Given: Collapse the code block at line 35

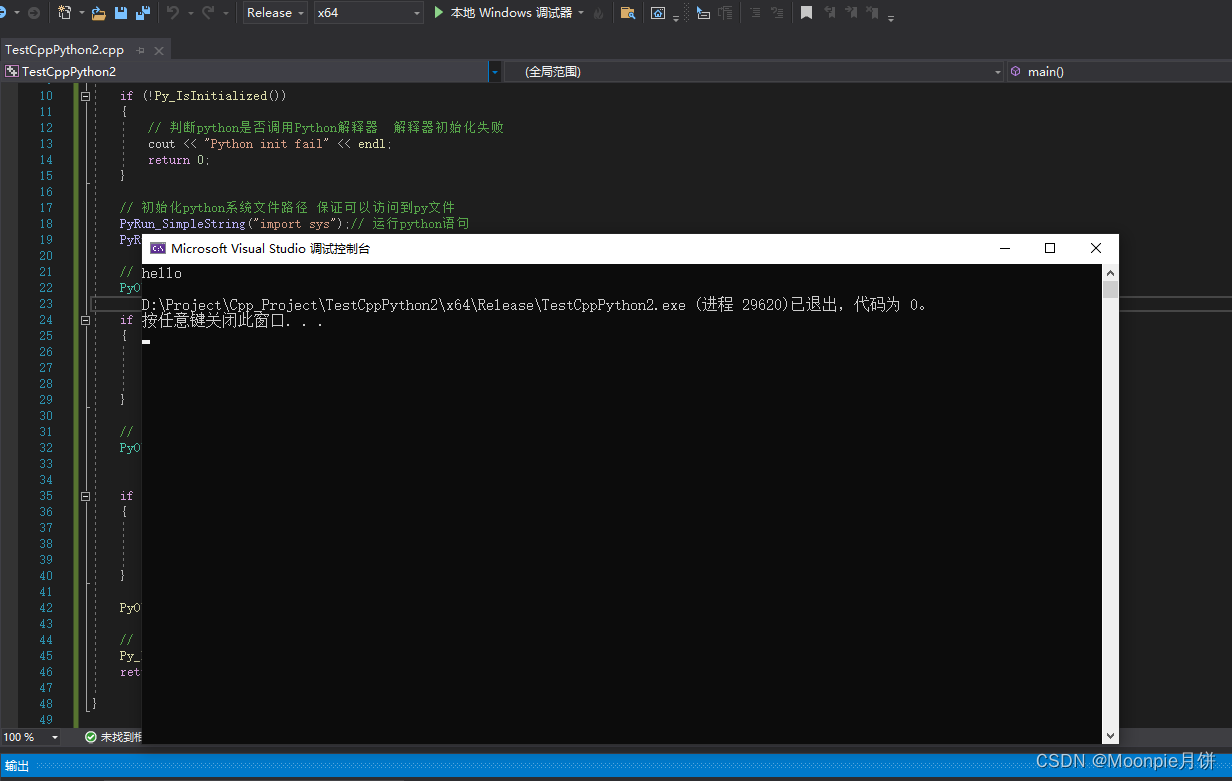Looking at the screenshot, I should coord(86,496).
